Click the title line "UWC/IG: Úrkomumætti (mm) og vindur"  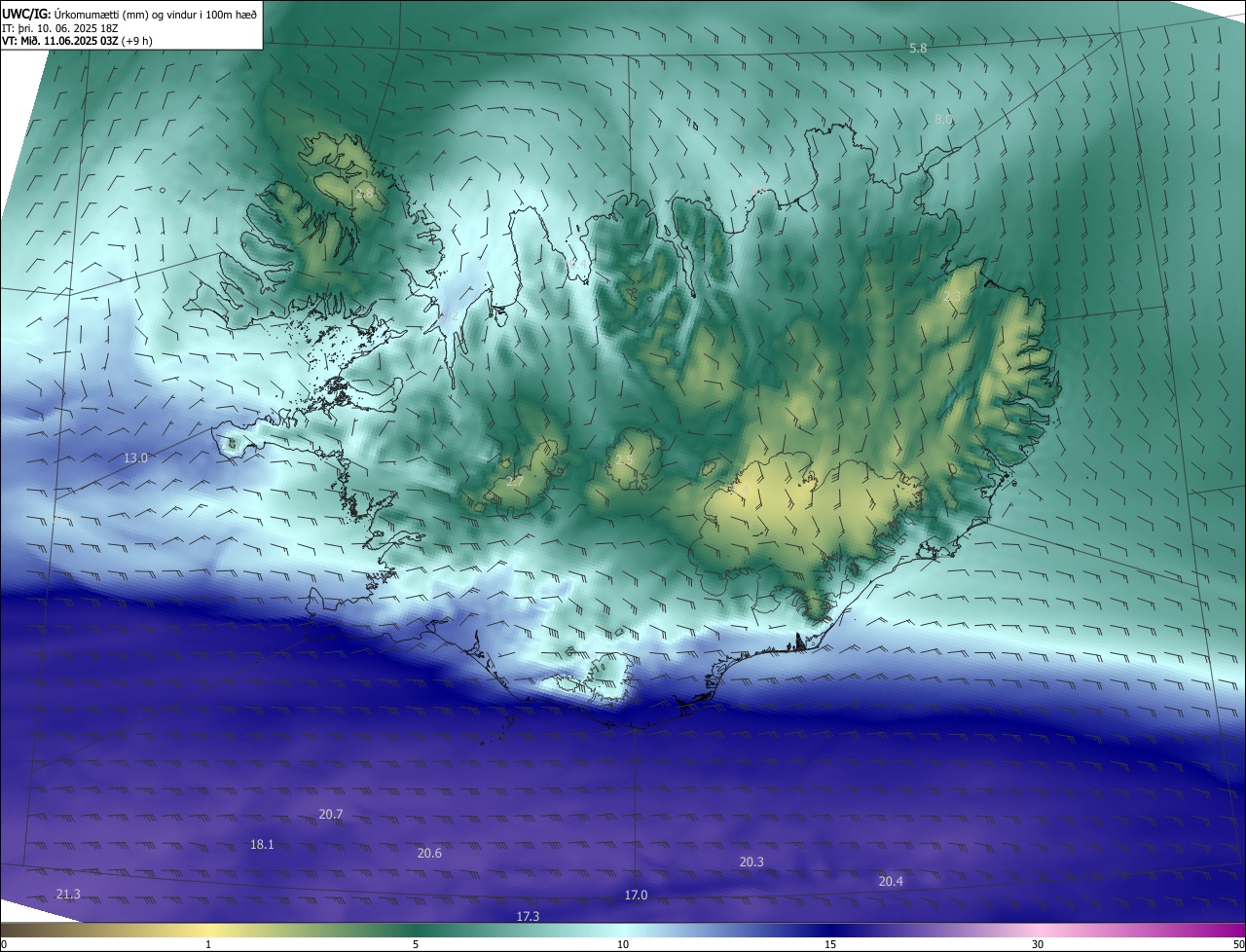point(129,13)
